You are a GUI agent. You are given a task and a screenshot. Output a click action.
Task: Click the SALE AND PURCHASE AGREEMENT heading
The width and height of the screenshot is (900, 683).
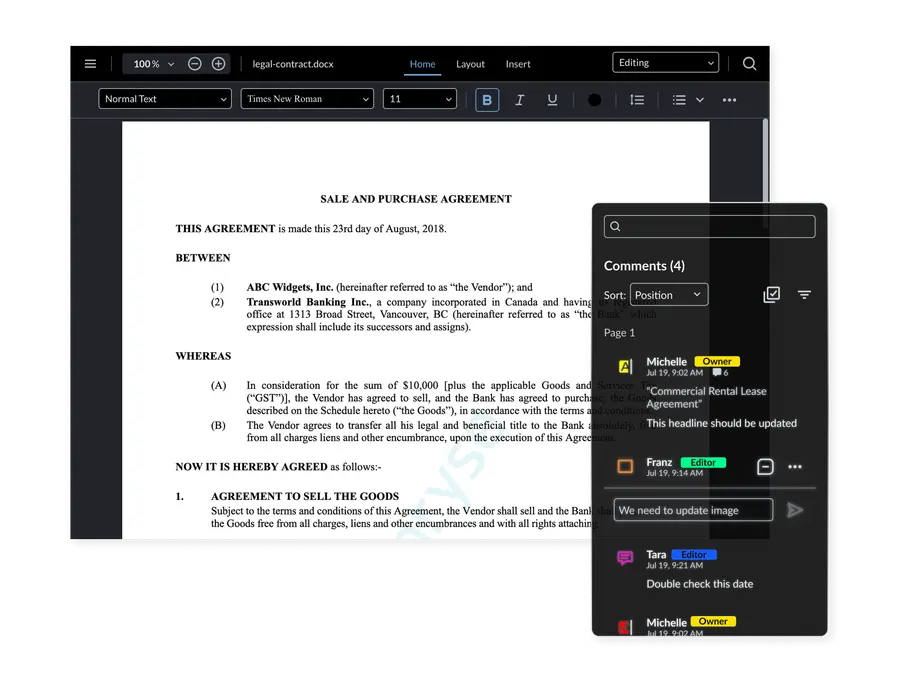coord(416,199)
